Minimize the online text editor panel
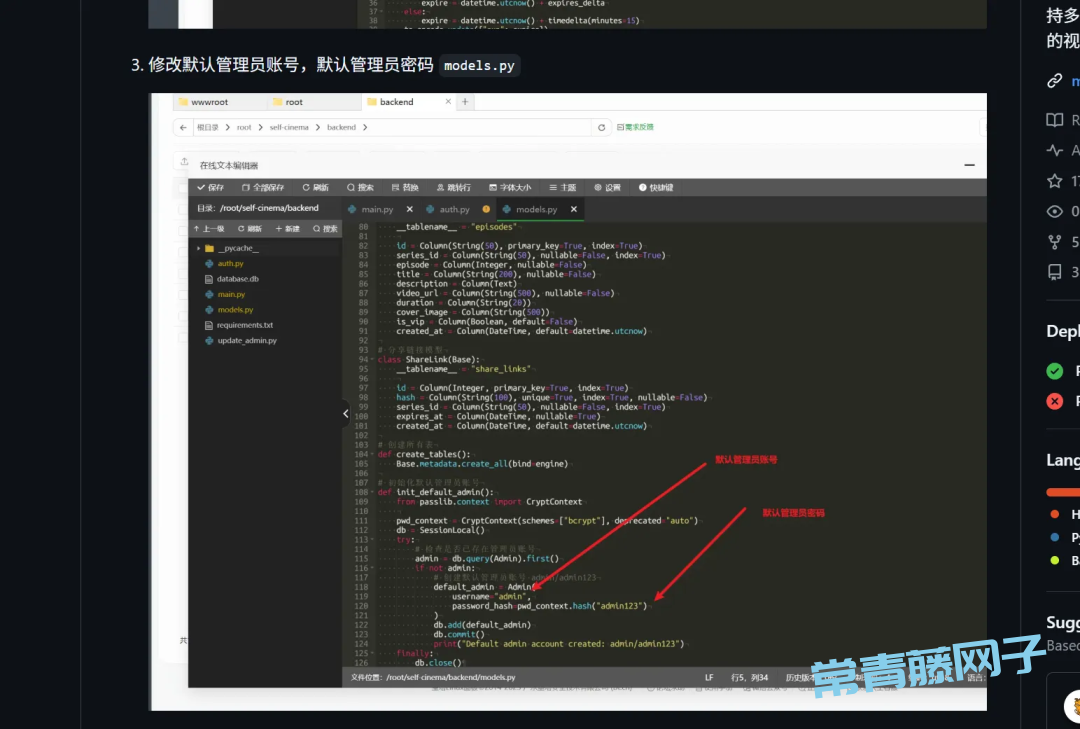 (968, 165)
